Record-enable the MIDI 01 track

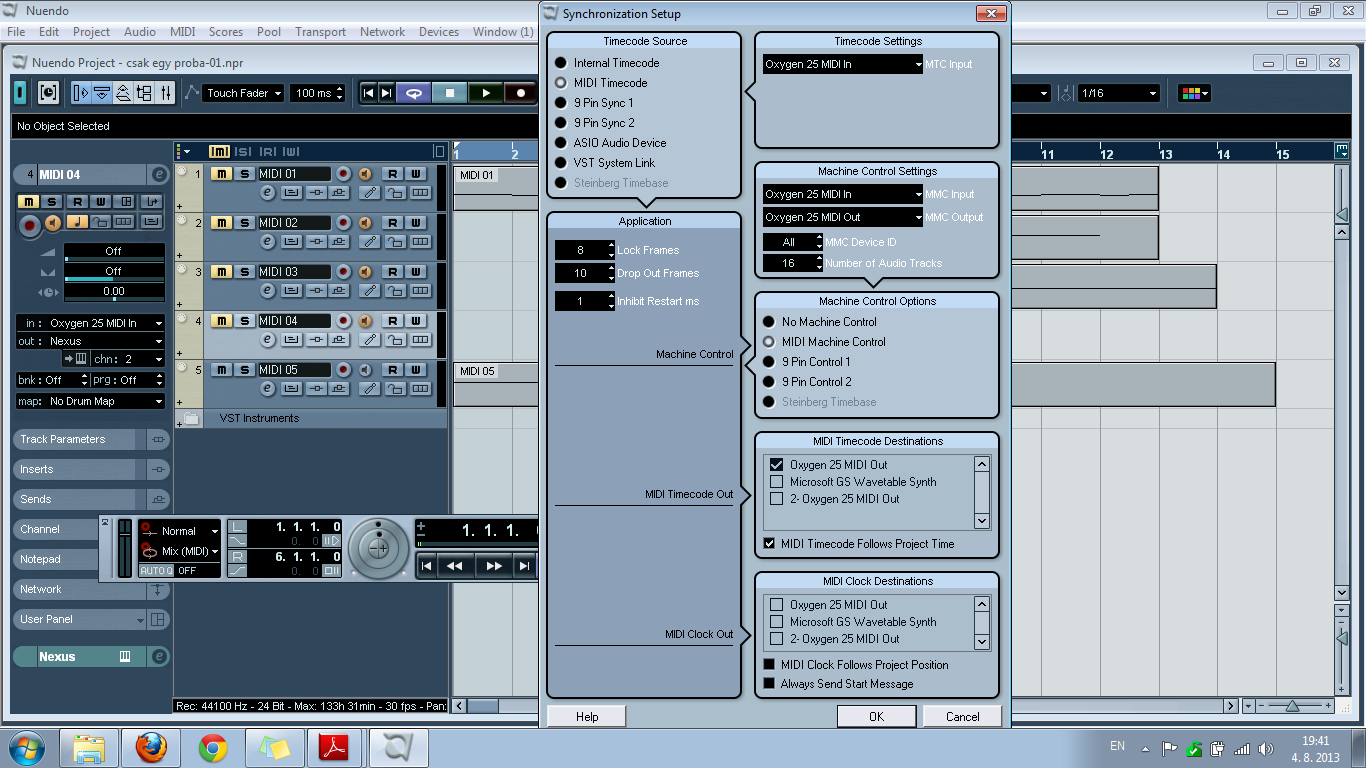(344, 174)
